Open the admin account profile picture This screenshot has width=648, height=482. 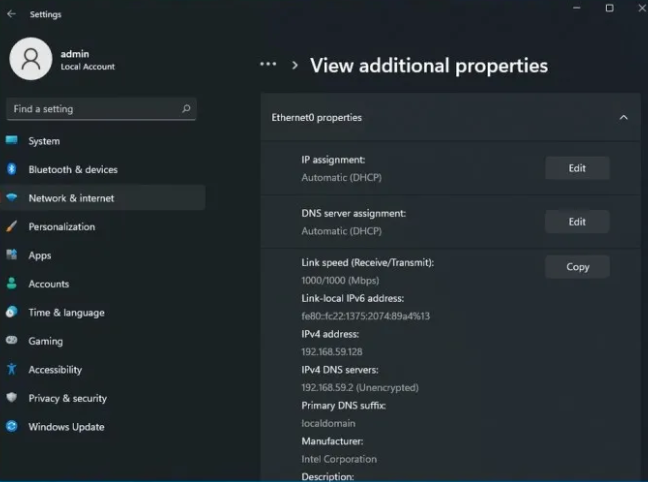point(30,59)
